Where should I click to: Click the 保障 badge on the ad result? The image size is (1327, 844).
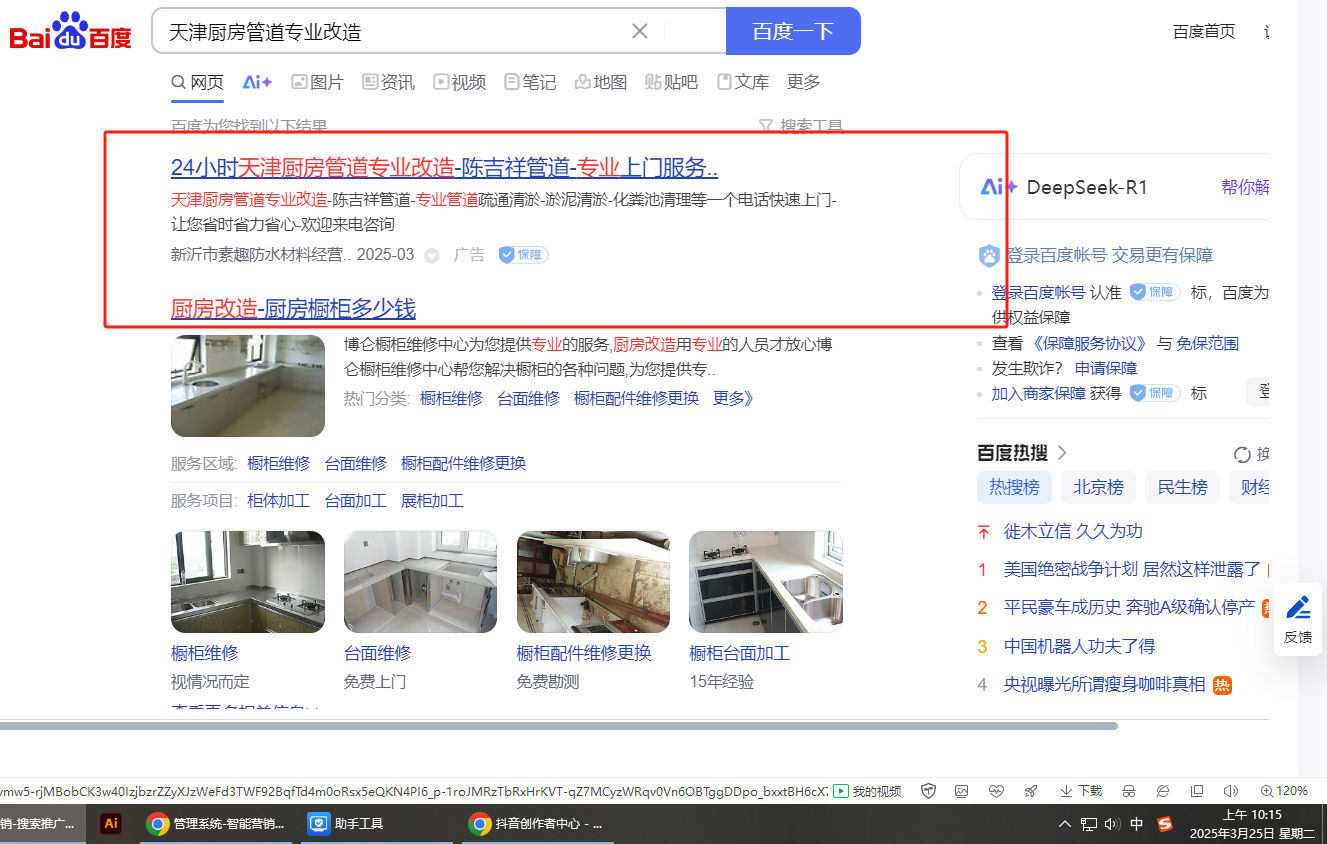(x=523, y=255)
